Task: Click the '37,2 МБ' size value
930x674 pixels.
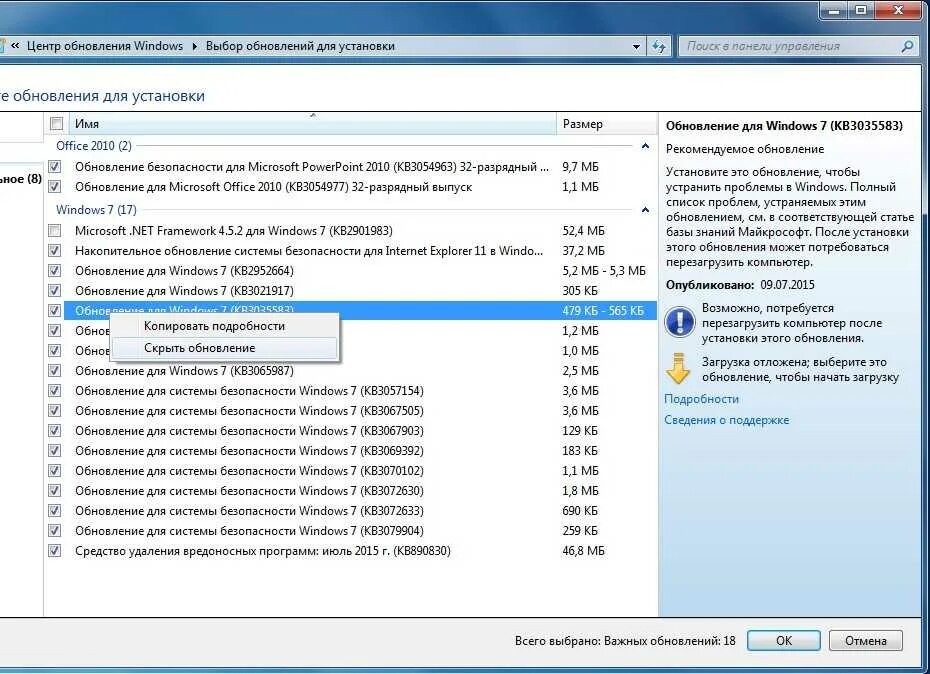Action: click(583, 251)
